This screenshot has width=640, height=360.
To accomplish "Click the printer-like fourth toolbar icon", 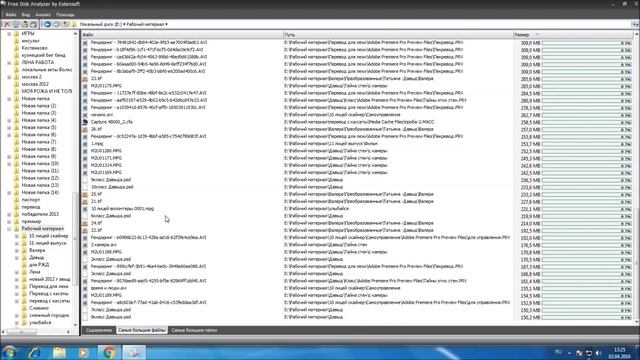I will (34, 24).
